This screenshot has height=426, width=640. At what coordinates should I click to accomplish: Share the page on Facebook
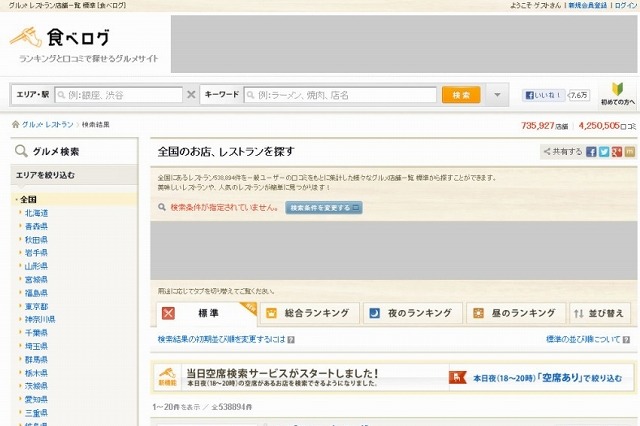(x=591, y=152)
